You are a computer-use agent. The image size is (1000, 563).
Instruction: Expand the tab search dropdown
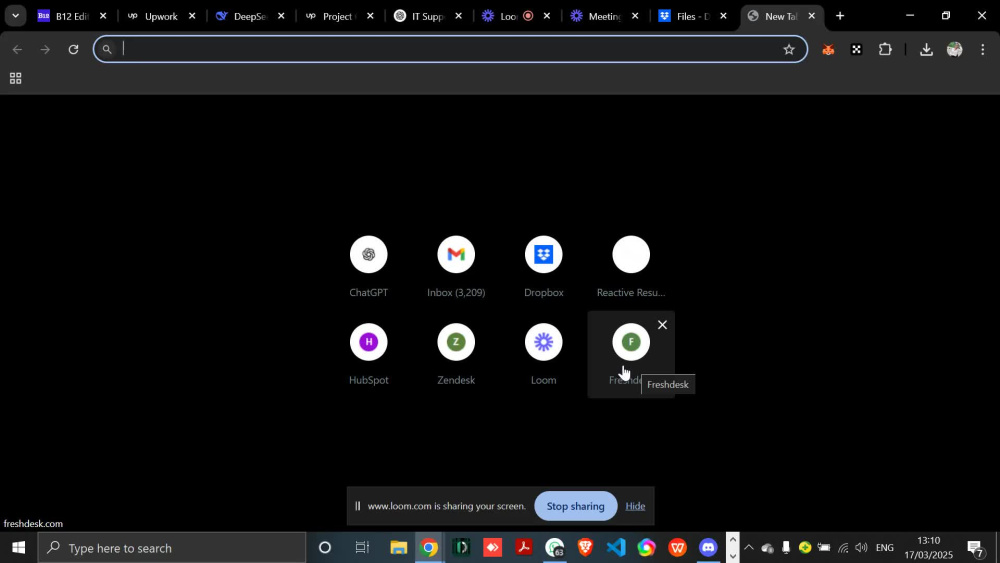(15, 16)
